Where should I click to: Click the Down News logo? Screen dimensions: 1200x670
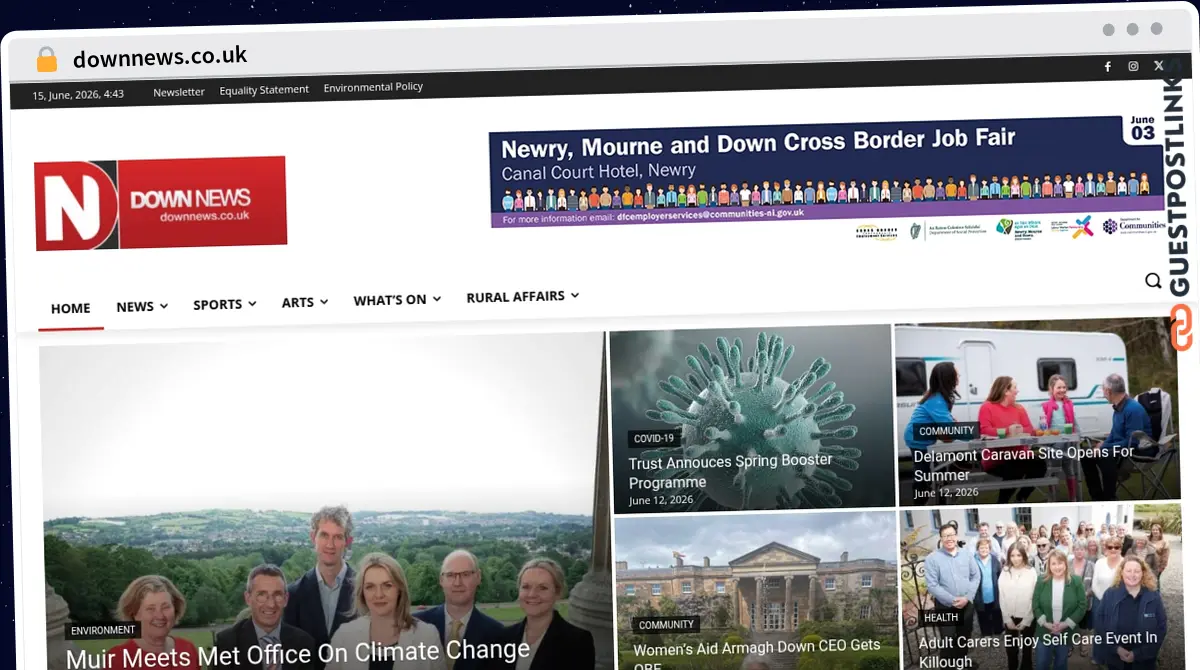pos(161,203)
